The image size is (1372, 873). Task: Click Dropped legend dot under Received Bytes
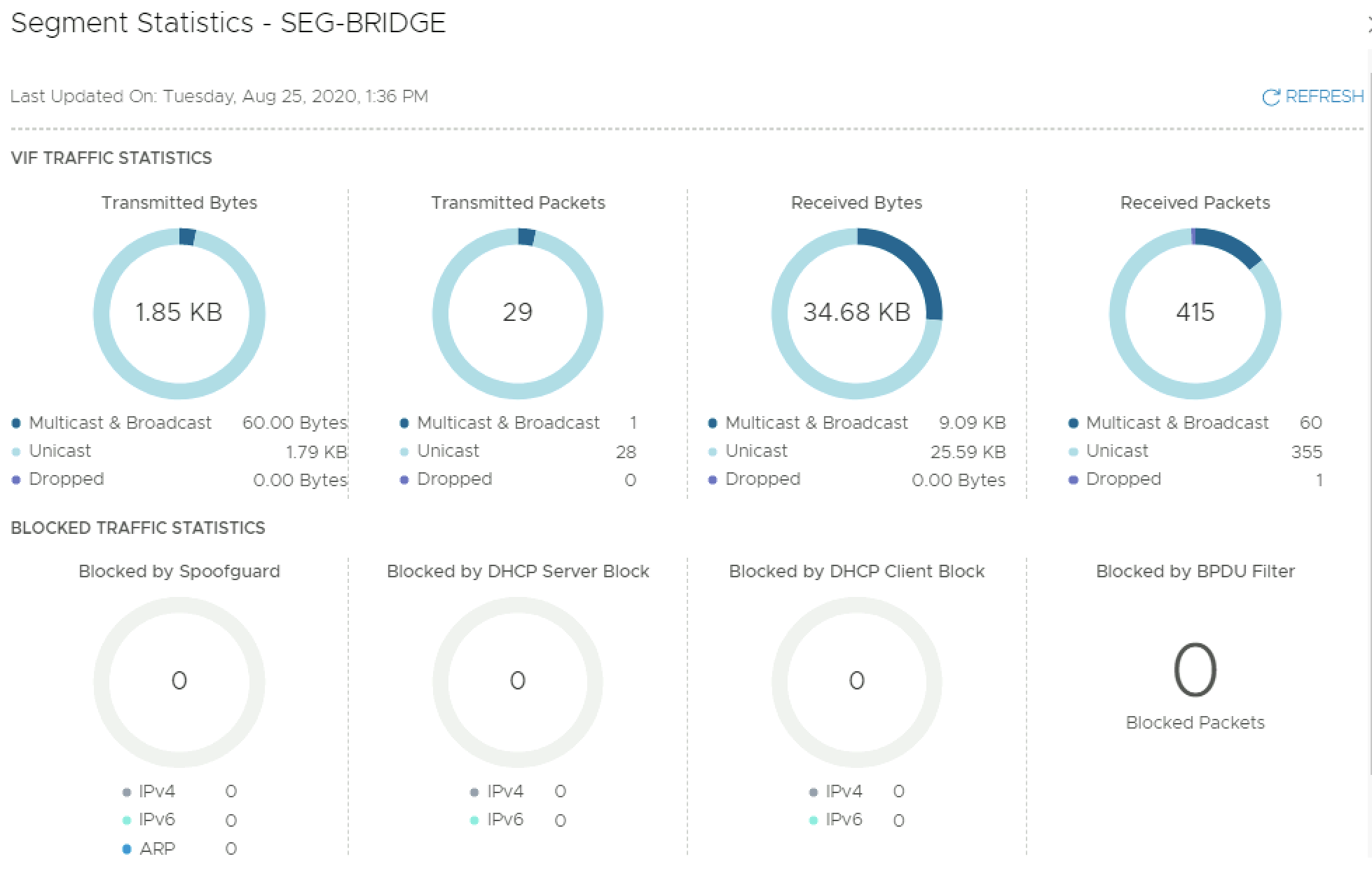(713, 480)
